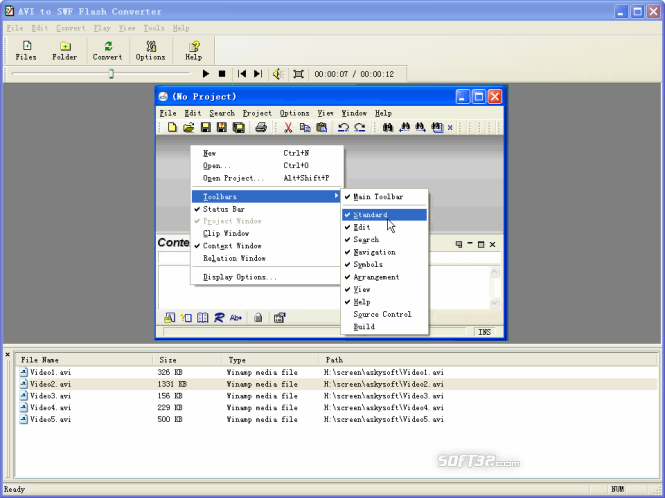Select Video1.avi in the file list

tap(338, 372)
